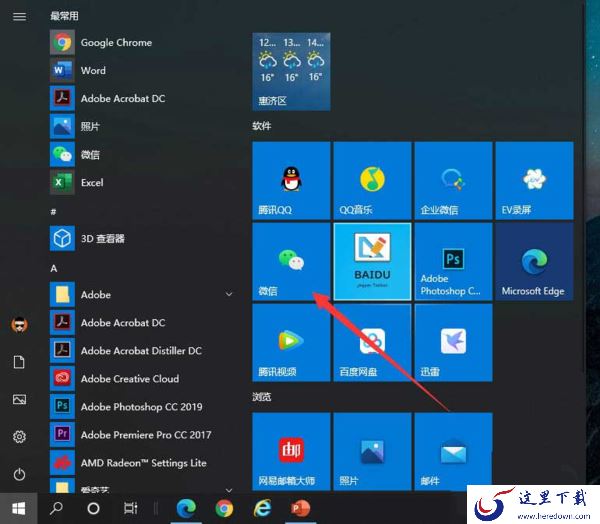Launch 微信 from most used list
600x524 pixels.
[x=142, y=155]
